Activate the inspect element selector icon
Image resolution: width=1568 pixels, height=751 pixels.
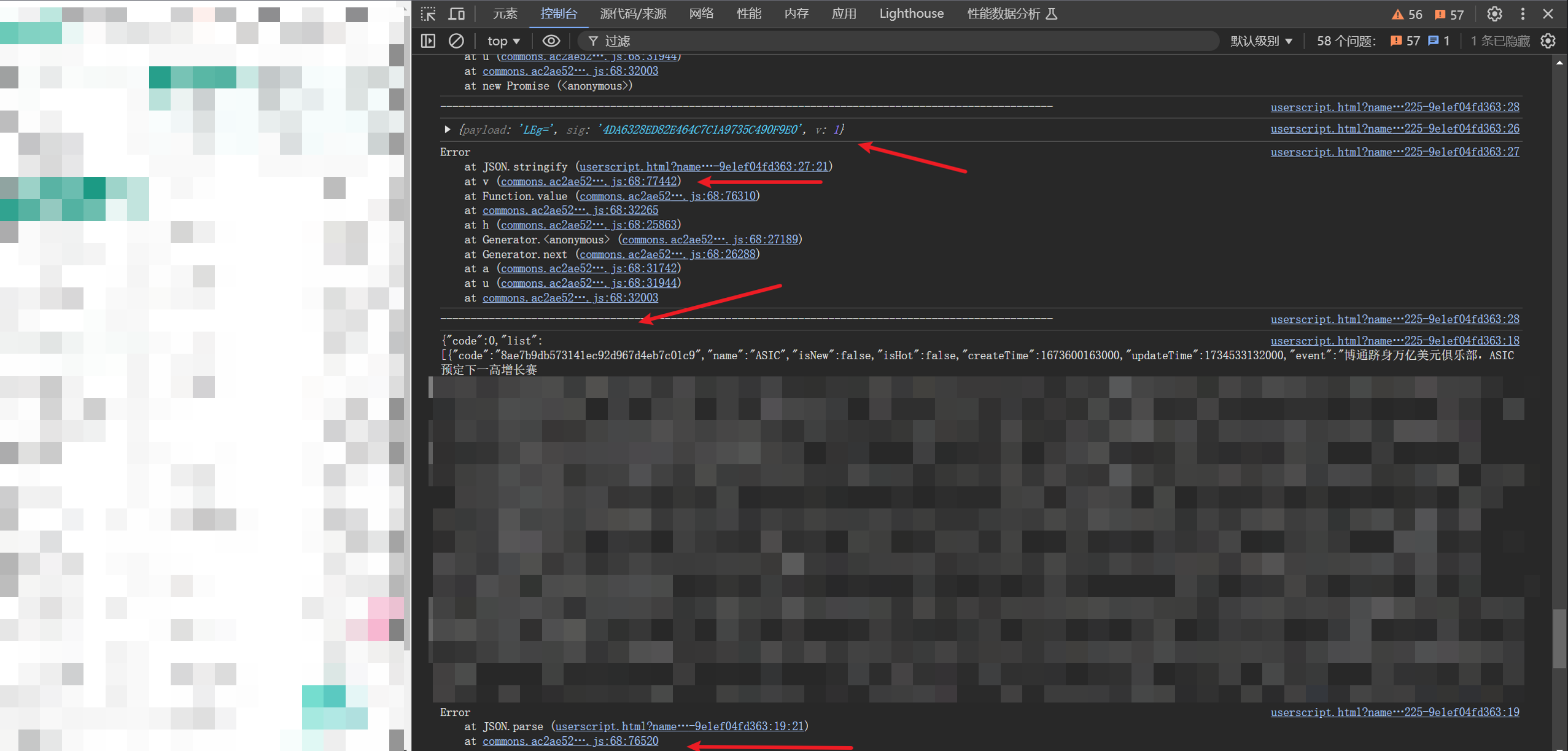428,14
